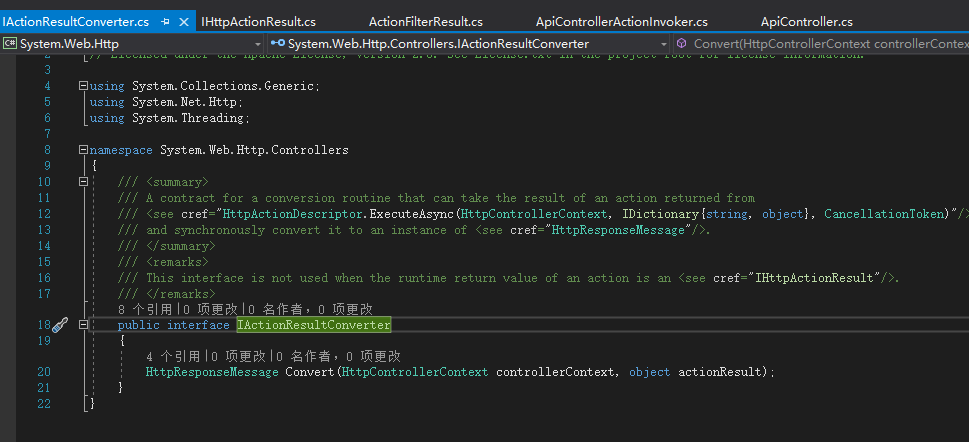Click the 'object' keyword on line 20
The image size is (969, 442).
click(650, 372)
